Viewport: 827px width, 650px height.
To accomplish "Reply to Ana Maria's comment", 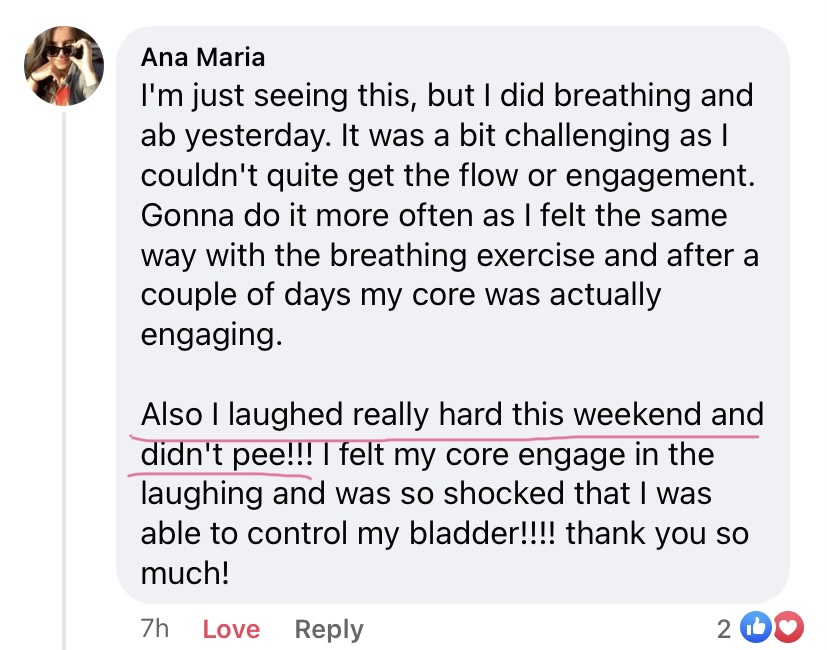I will pos(329,629).
